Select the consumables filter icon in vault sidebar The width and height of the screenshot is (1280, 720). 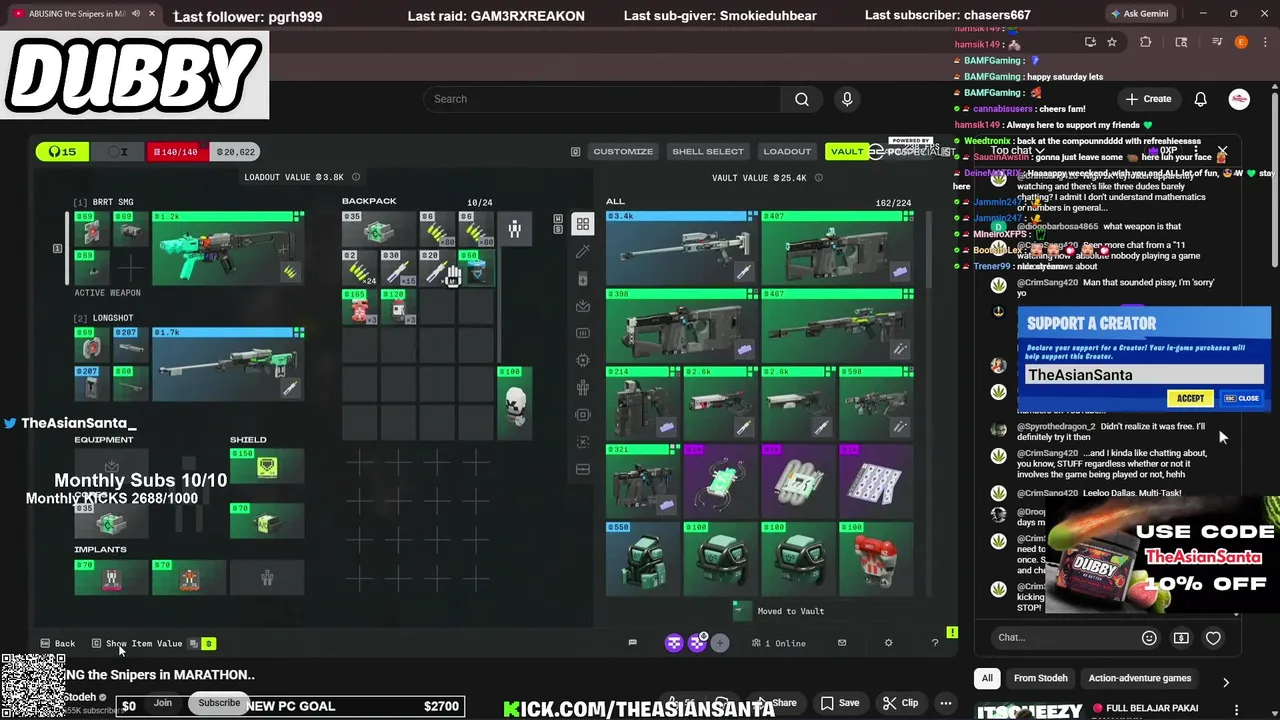tap(583, 279)
